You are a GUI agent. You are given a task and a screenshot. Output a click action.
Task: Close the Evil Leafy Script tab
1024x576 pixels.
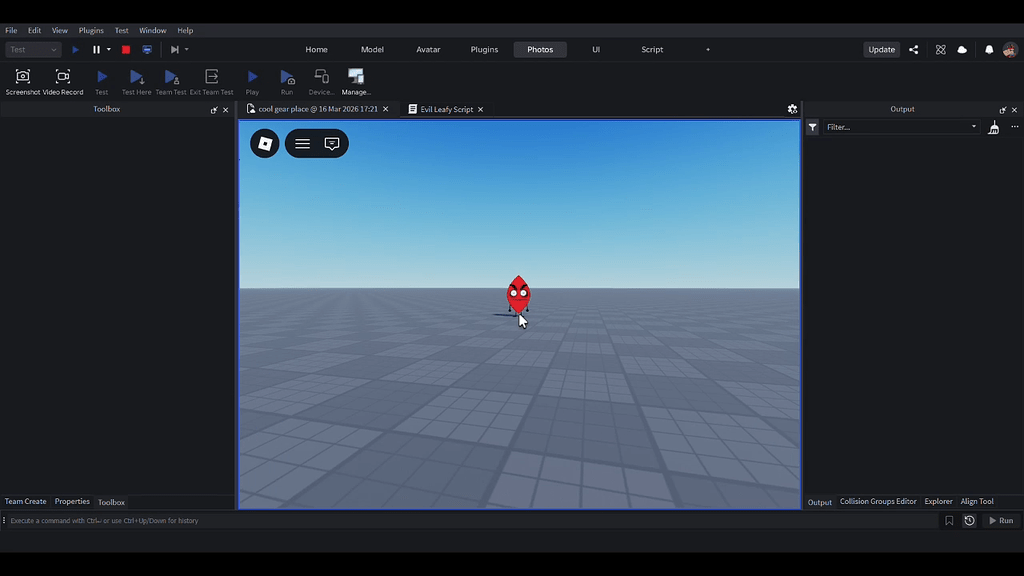[x=480, y=109]
